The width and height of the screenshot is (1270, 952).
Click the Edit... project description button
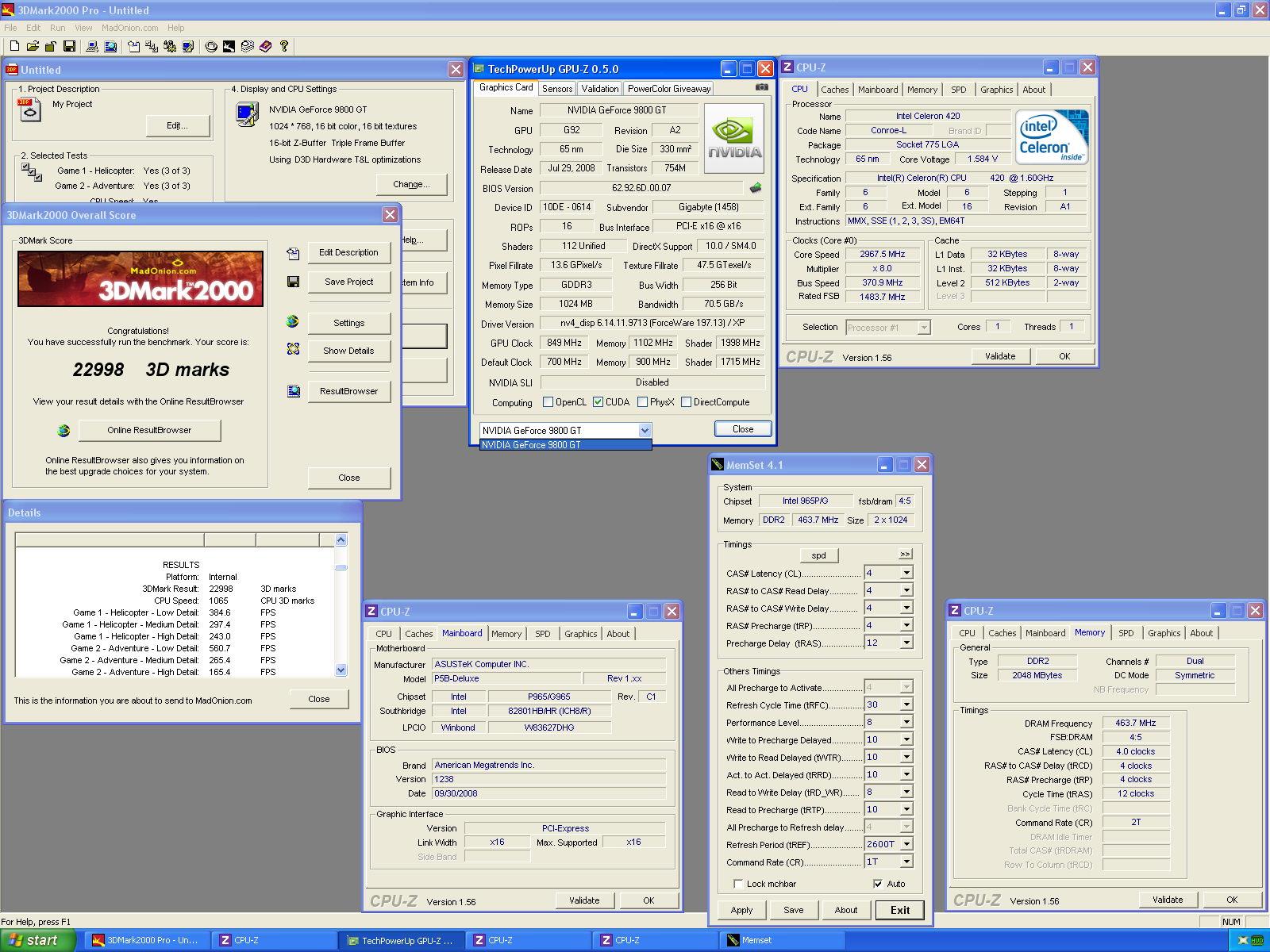(178, 125)
